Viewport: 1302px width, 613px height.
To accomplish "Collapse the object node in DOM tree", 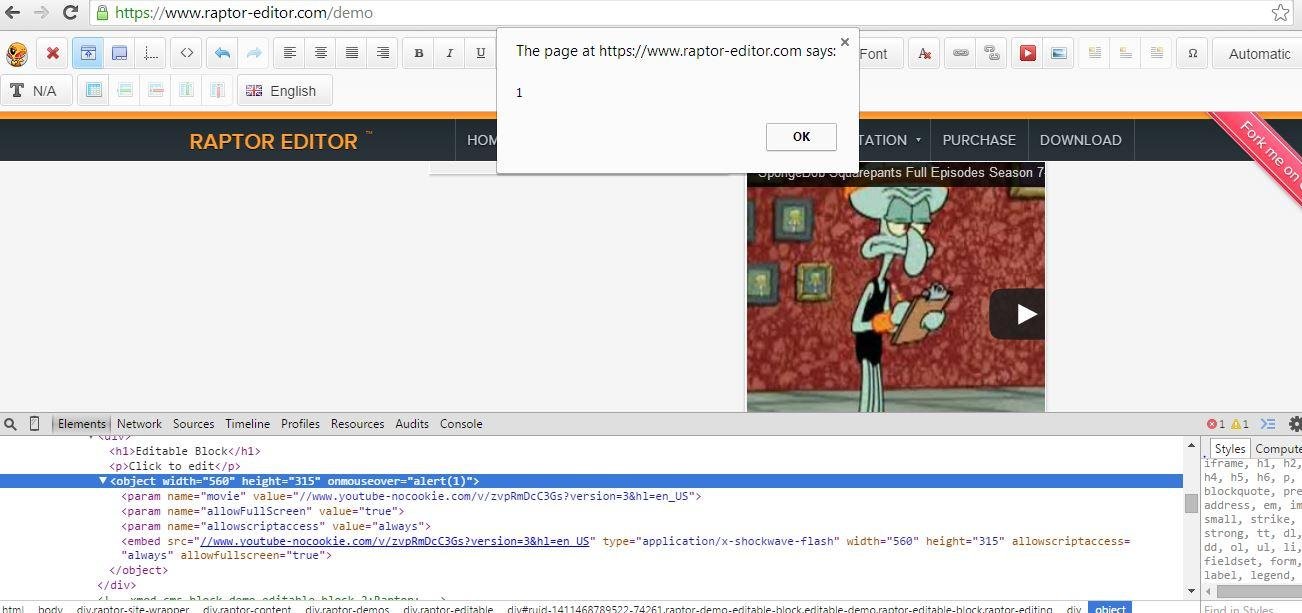I will point(103,481).
